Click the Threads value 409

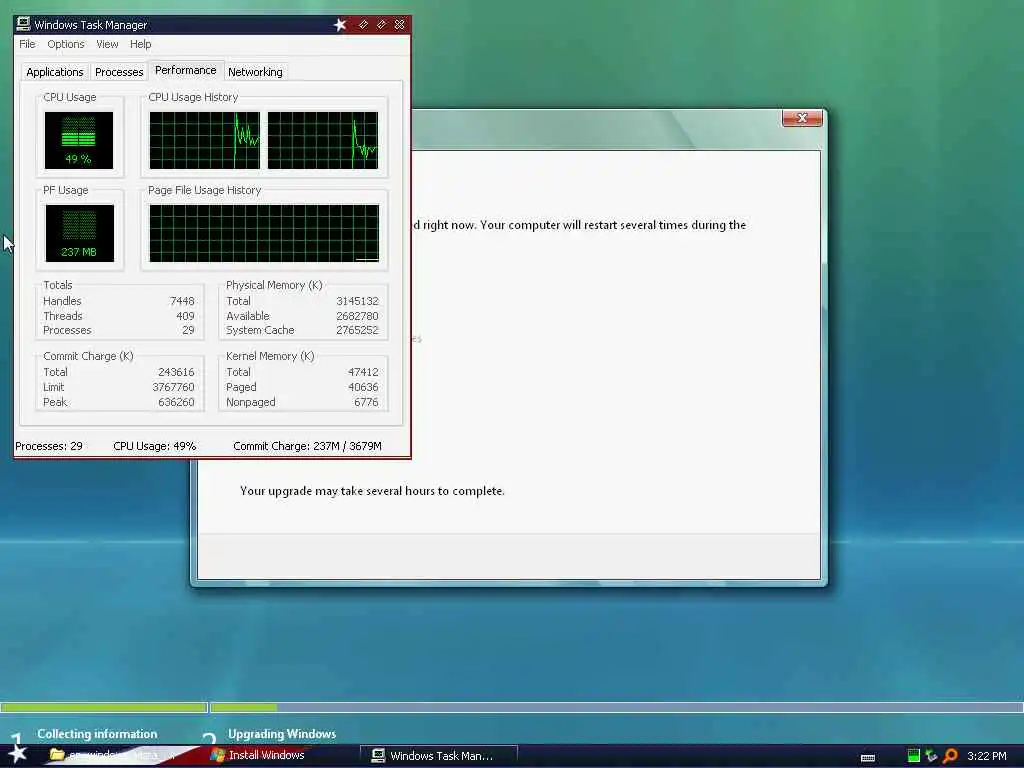[185, 316]
